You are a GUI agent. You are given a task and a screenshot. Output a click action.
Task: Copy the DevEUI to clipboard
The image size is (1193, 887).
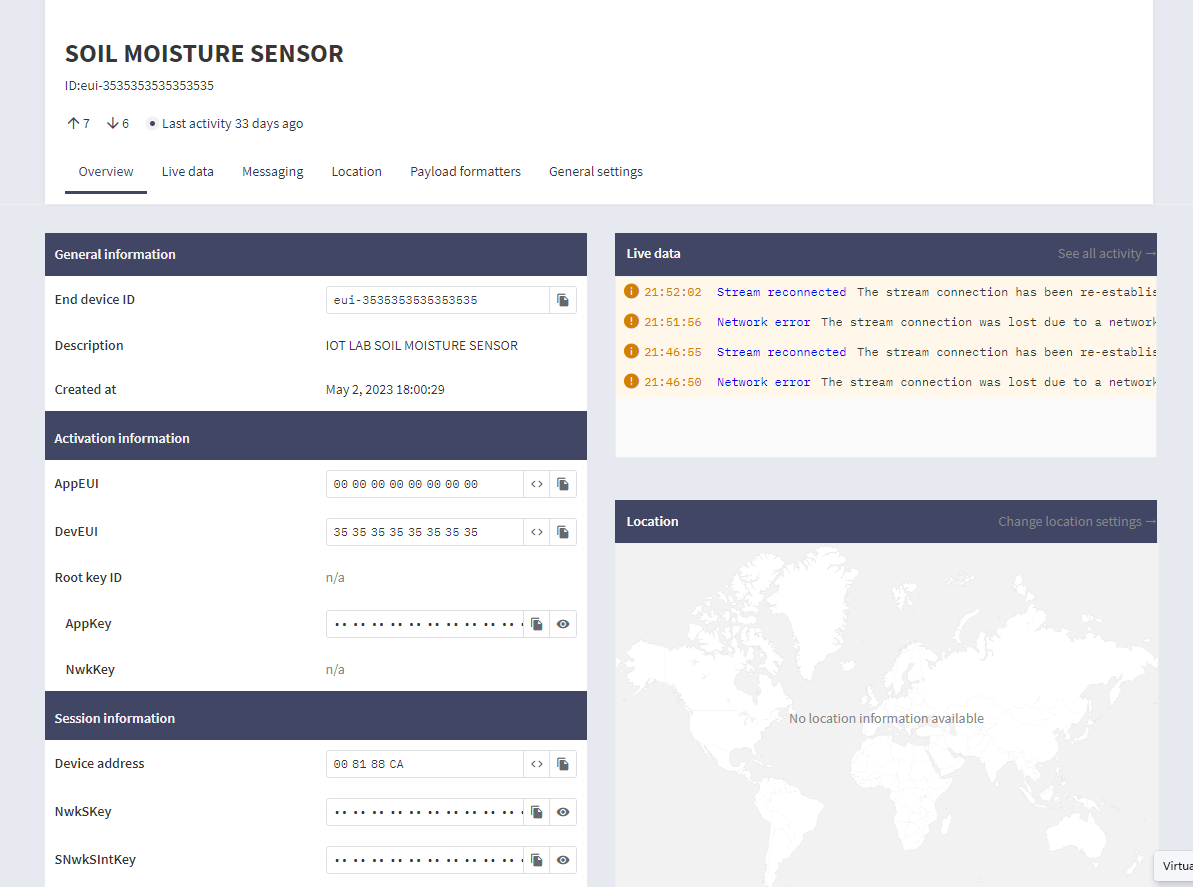click(x=563, y=531)
